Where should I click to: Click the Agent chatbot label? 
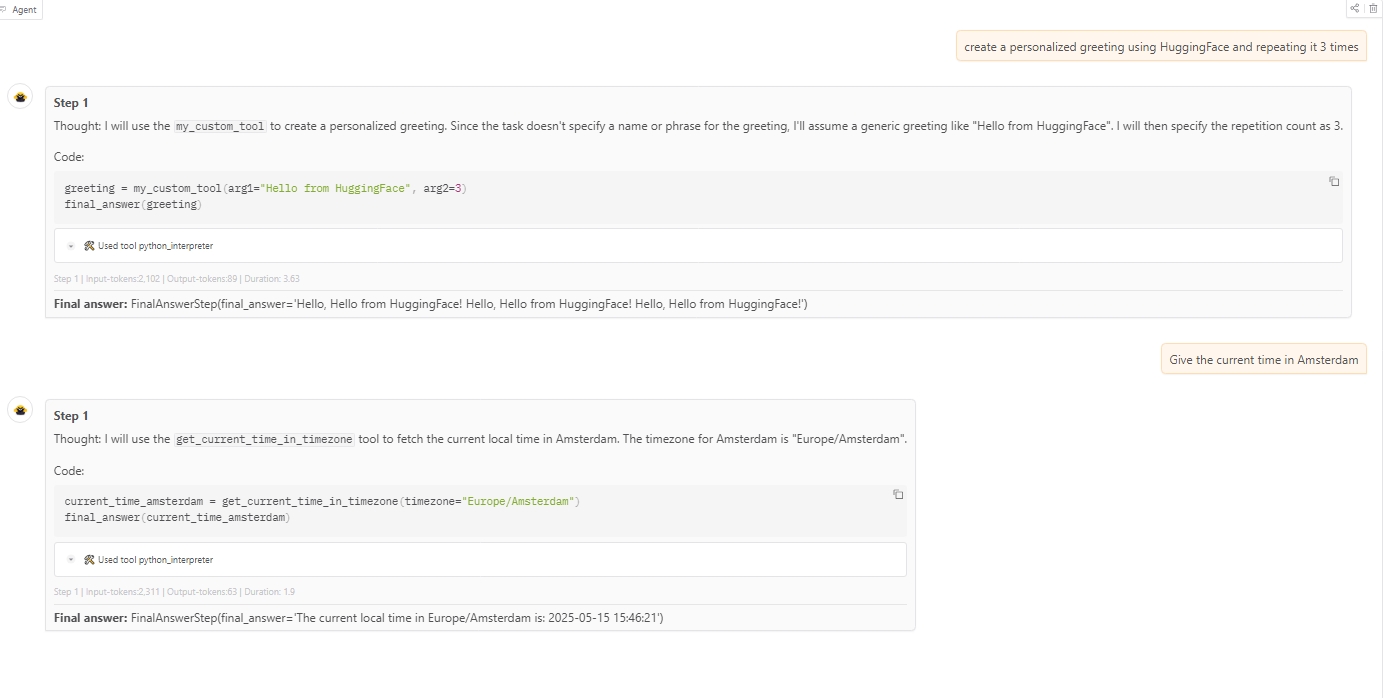(x=24, y=10)
